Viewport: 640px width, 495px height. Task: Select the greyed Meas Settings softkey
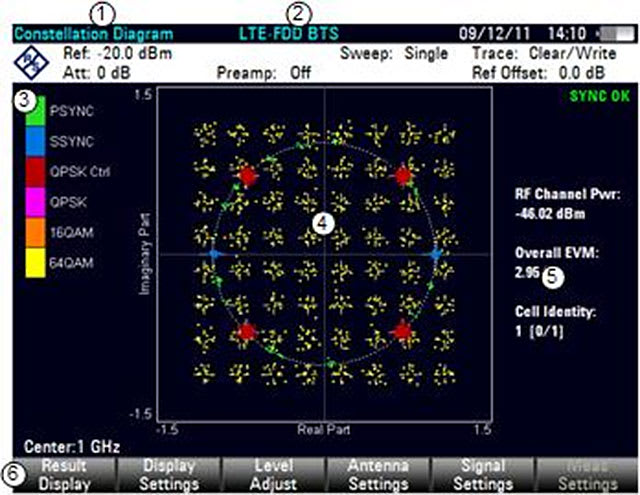coord(587,475)
